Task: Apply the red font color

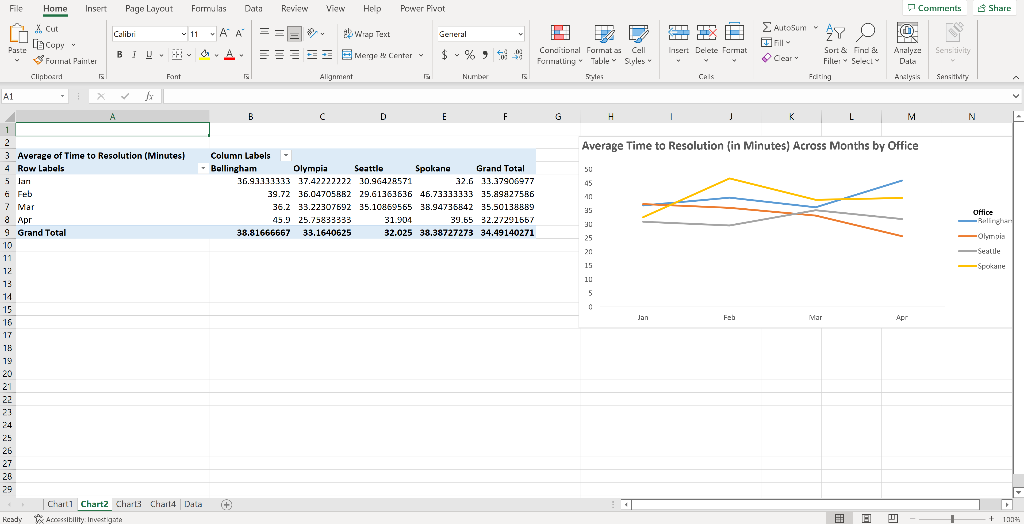Action: tap(229, 55)
